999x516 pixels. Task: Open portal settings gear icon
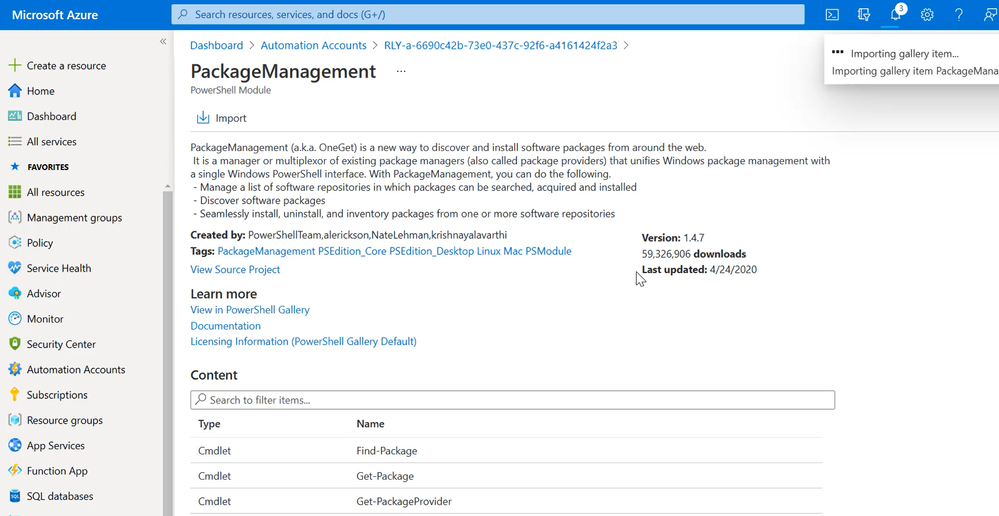(x=927, y=15)
